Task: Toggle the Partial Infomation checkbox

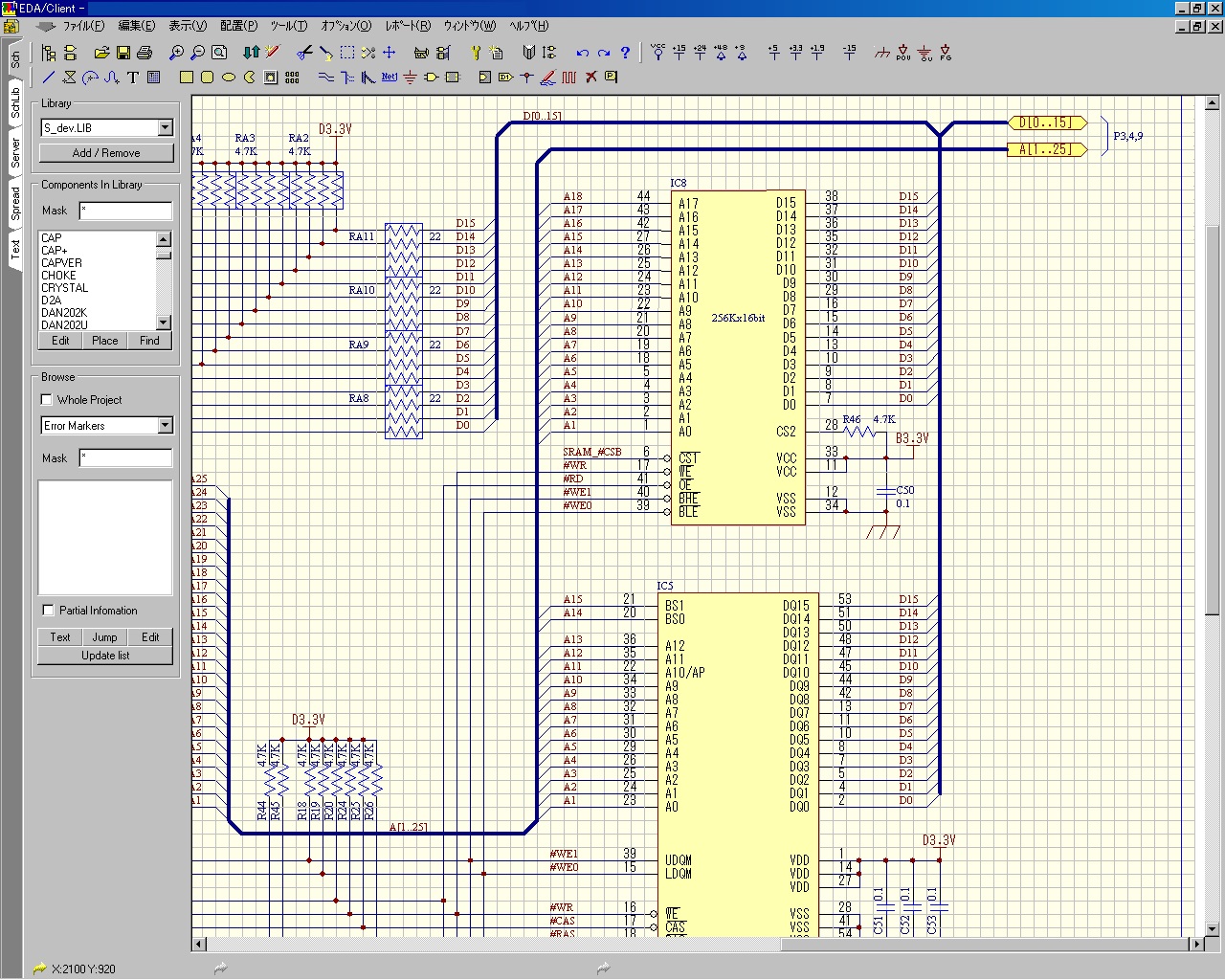Action: (x=48, y=610)
